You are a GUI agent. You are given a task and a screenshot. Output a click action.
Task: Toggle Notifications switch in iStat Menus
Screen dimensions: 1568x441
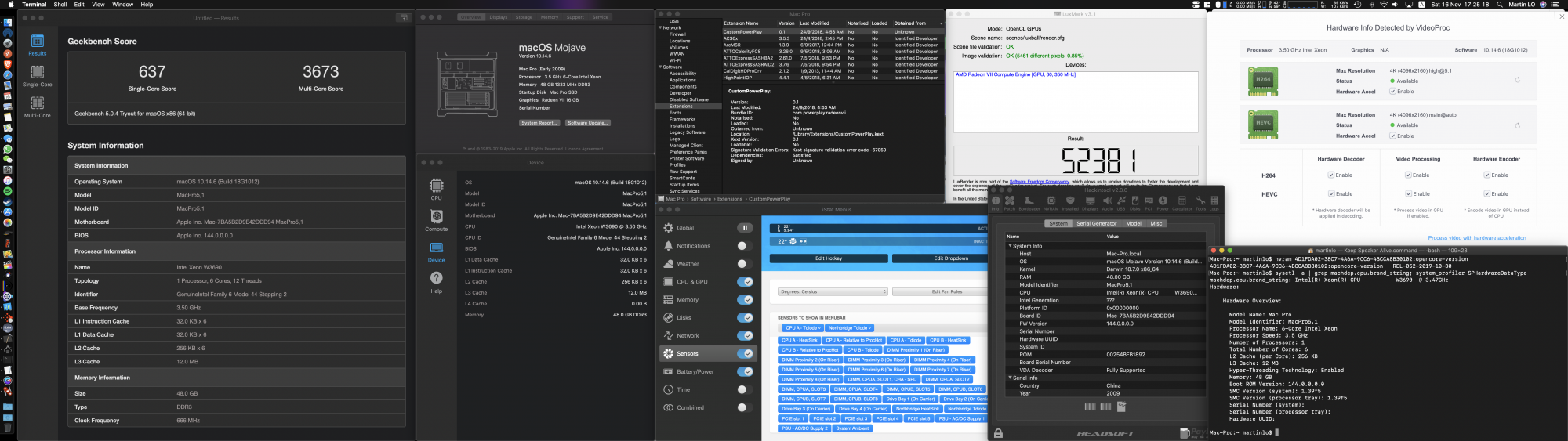tap(745, 246)
